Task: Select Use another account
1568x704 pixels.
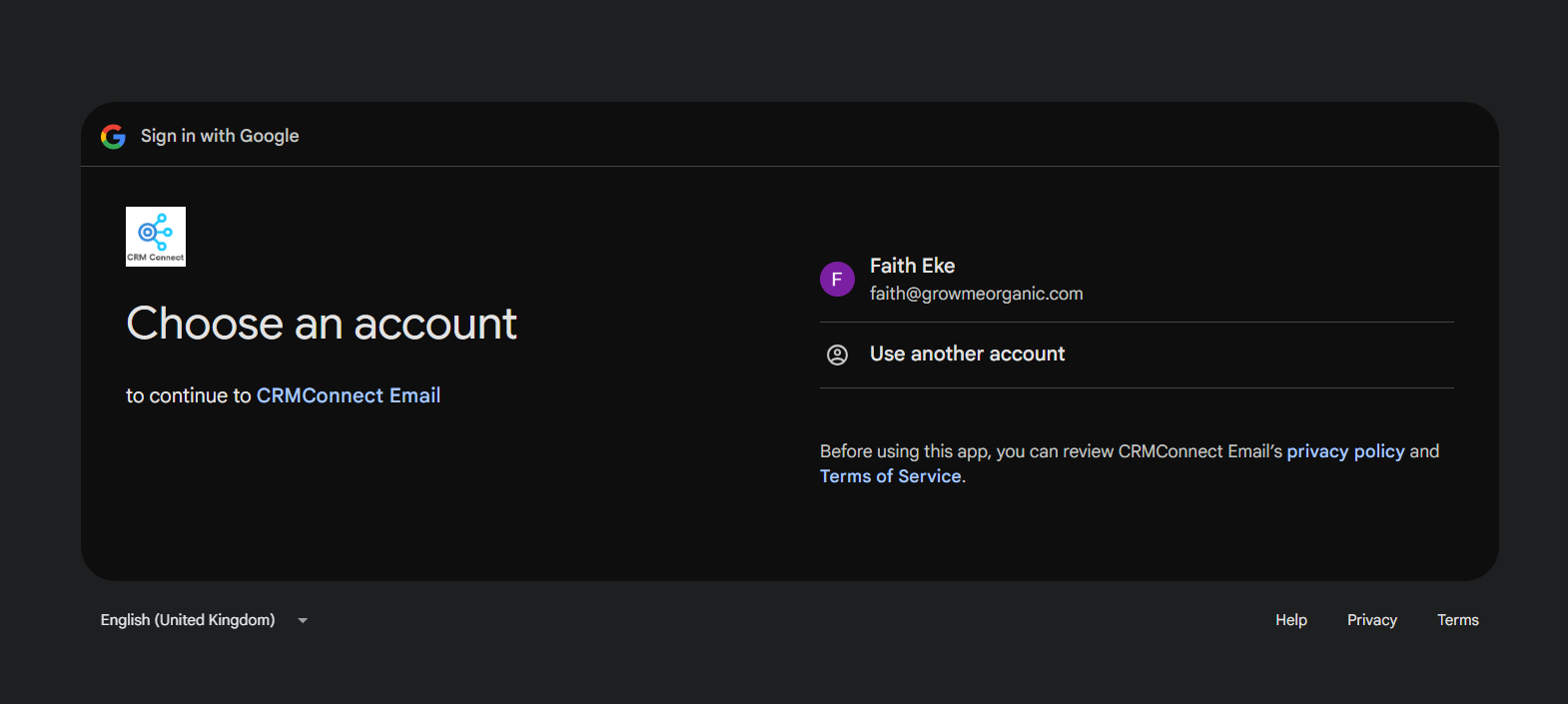Action: (1137, 354)
